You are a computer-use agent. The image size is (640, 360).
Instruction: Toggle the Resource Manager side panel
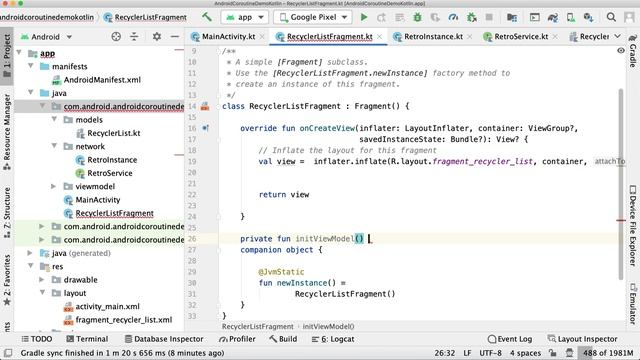click(7, 132)
